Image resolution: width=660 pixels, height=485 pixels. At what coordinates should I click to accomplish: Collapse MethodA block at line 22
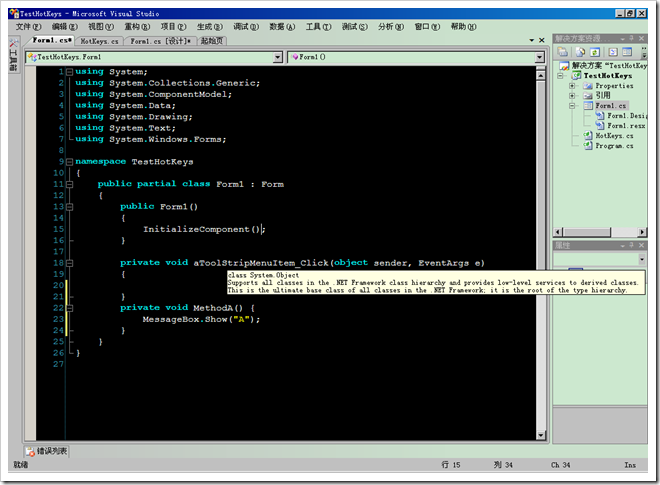click(69, 308)
